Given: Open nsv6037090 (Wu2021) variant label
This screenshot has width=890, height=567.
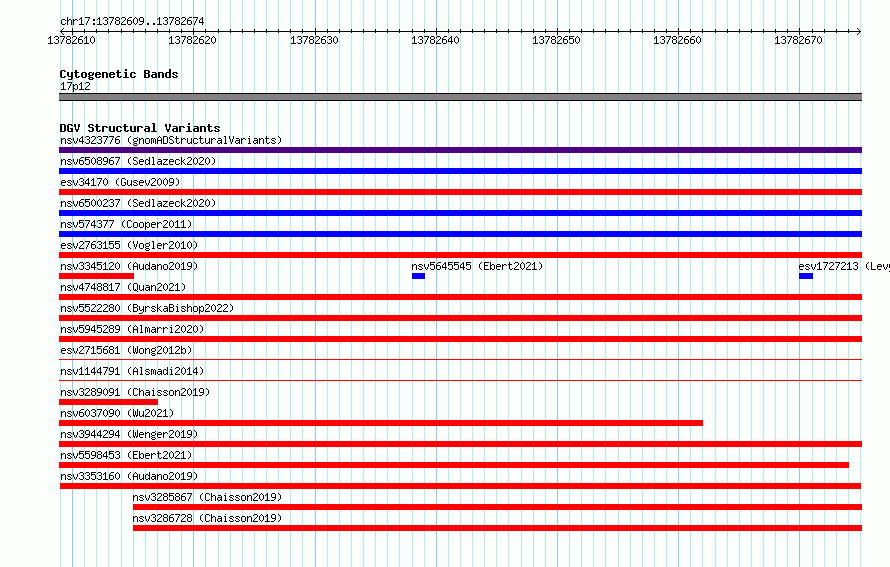Looking at the screenshot, I should (x=117, y=413).
